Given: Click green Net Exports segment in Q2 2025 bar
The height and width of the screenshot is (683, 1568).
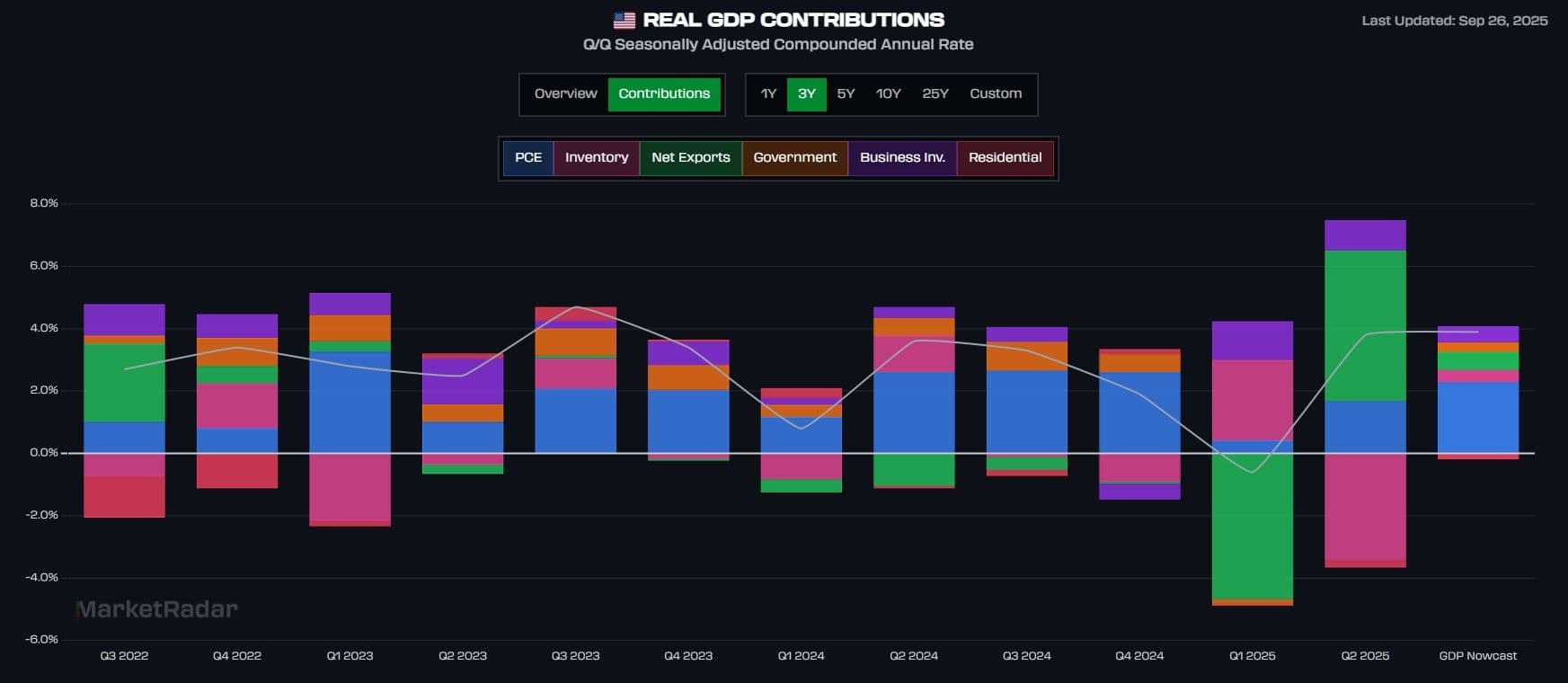Looking at the screenshot, I should [1365, 325].
